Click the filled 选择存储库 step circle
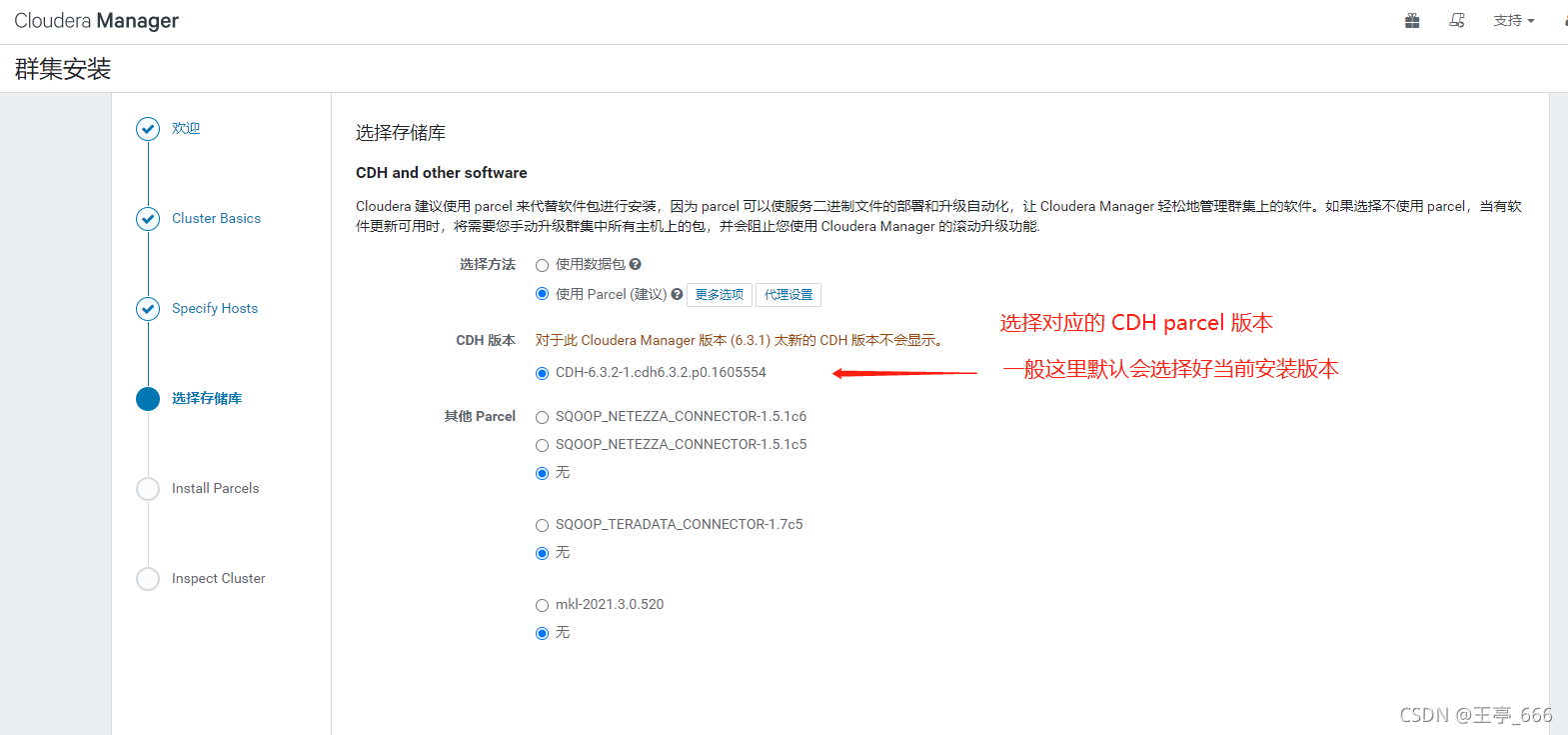The image size is (1568, 735). point(148,399)
